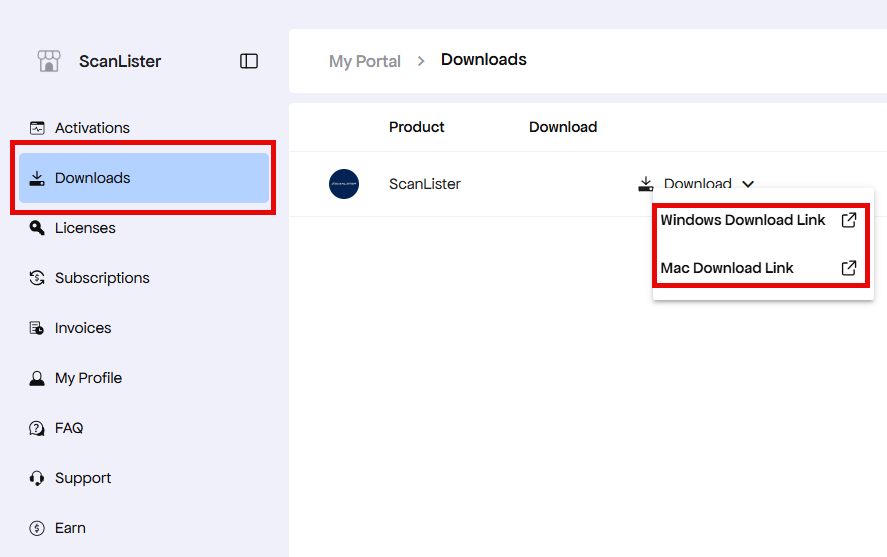Image resolution: width=887 pixels, height=557 pixels.
Task: Collapse the sidebar using the panel toggle icon
Action: [249, 61]
